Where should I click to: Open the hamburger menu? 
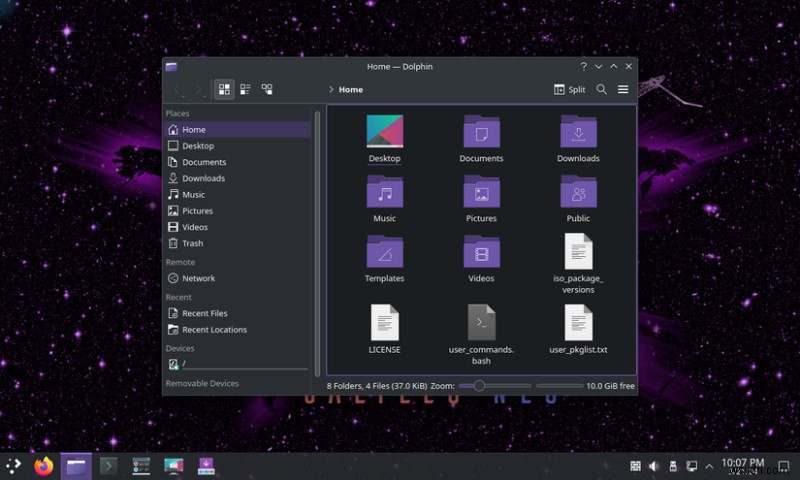(623, 89)
